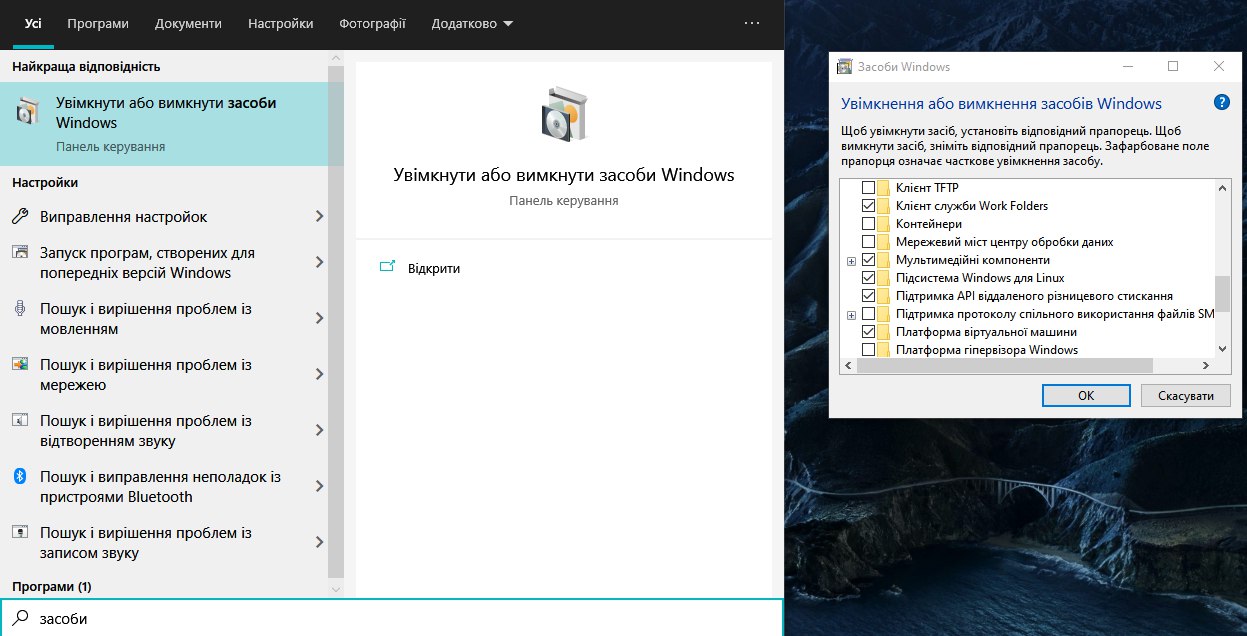Open the Додатково dropdown menu
Viewport: 1247px width, 636px height.
[x=472, y=23]
